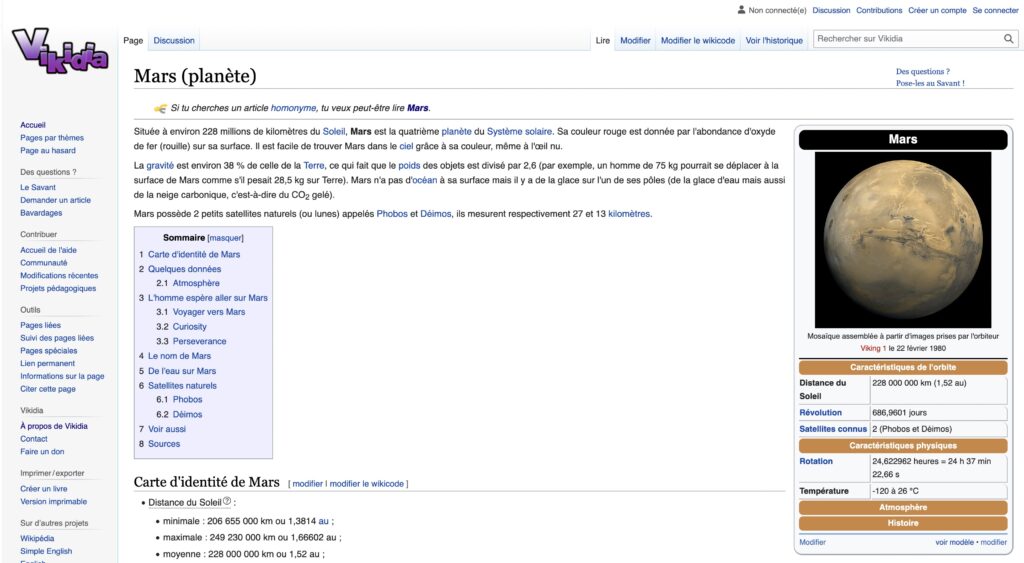
Task: Click the homonymy icon before the italic note
Action: pos(160,108)
